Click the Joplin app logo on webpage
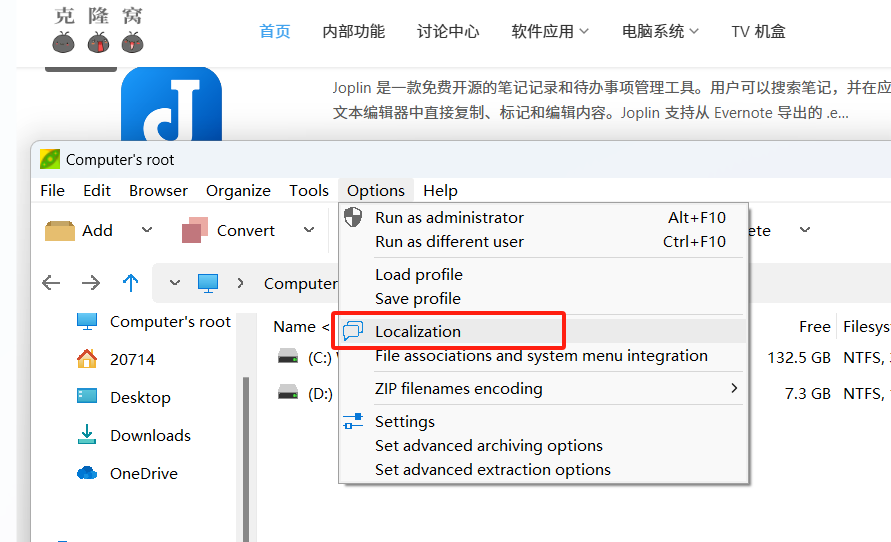891x542 pixels. tap(172, 104)
